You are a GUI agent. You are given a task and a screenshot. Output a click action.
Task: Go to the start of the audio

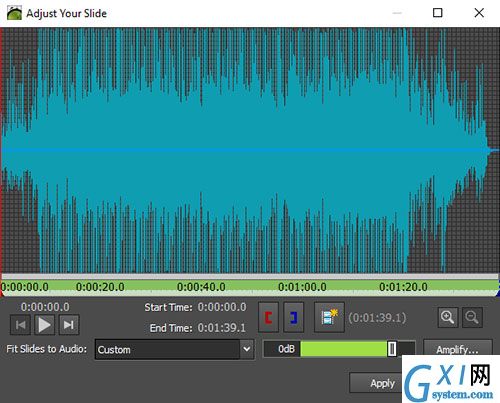coord(21,324)
